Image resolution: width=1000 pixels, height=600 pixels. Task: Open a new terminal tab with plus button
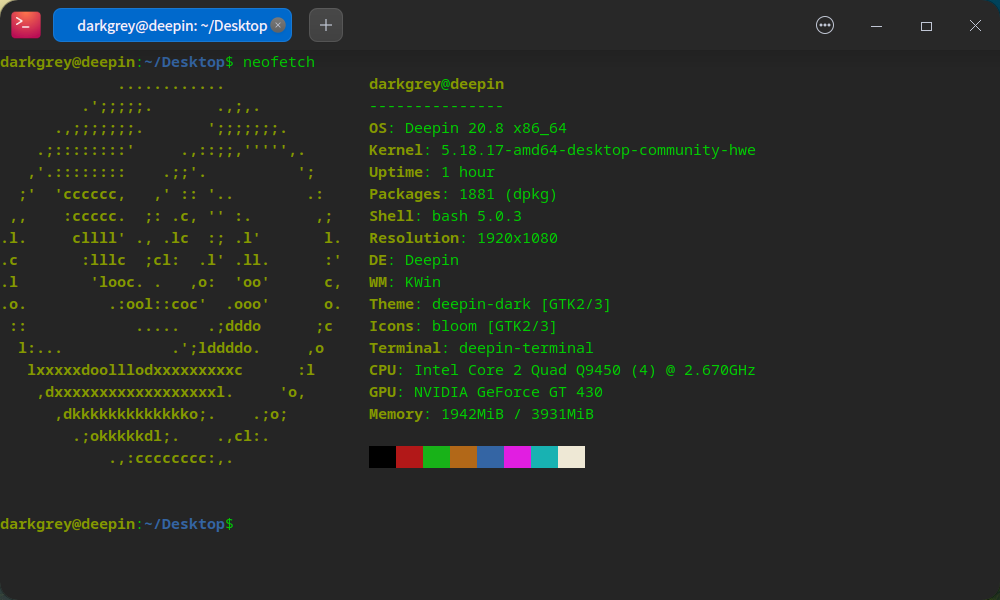(x=326, y=25)
